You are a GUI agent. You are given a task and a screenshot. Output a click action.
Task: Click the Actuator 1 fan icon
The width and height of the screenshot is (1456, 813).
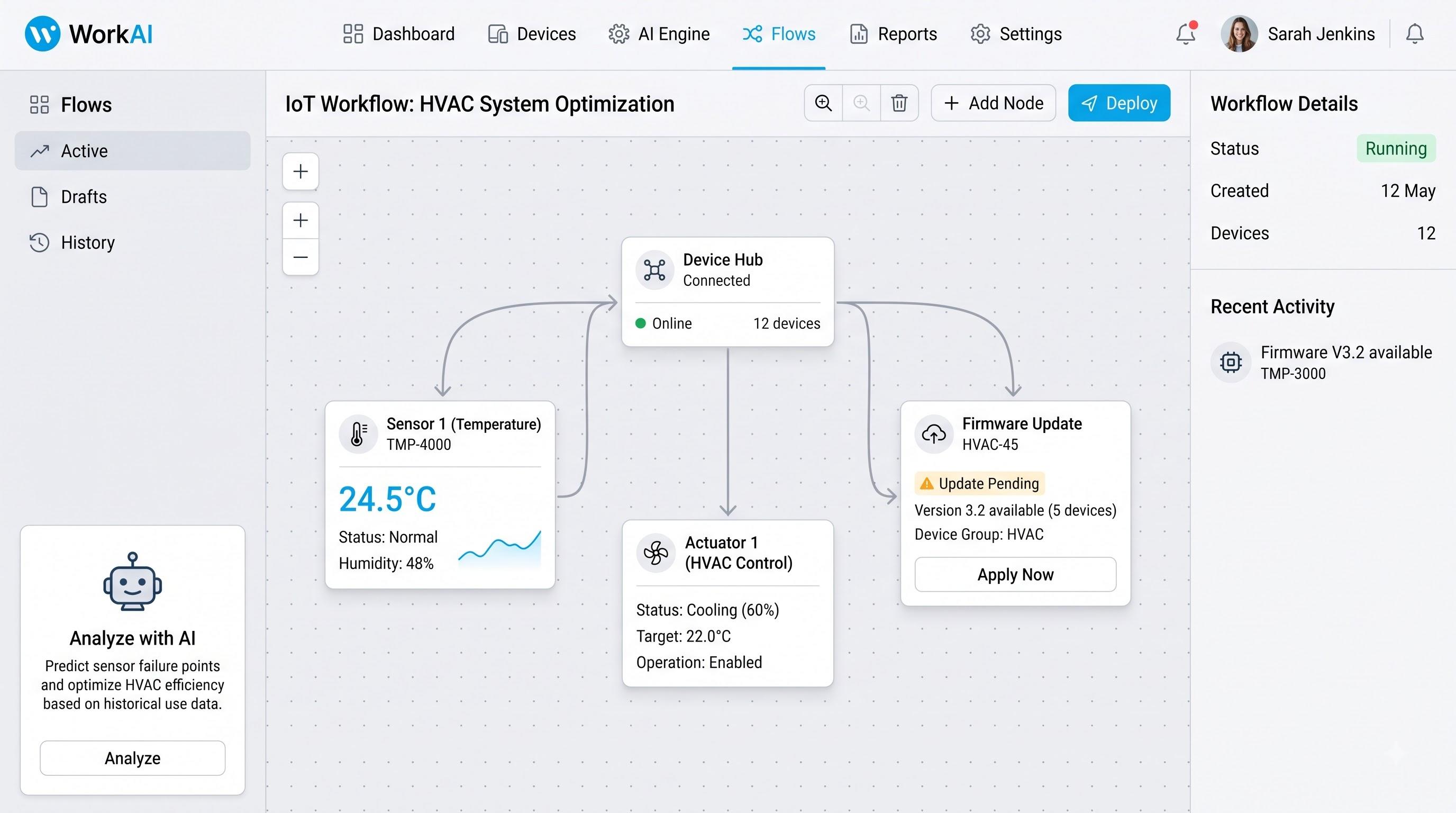(x=656, y=553)
